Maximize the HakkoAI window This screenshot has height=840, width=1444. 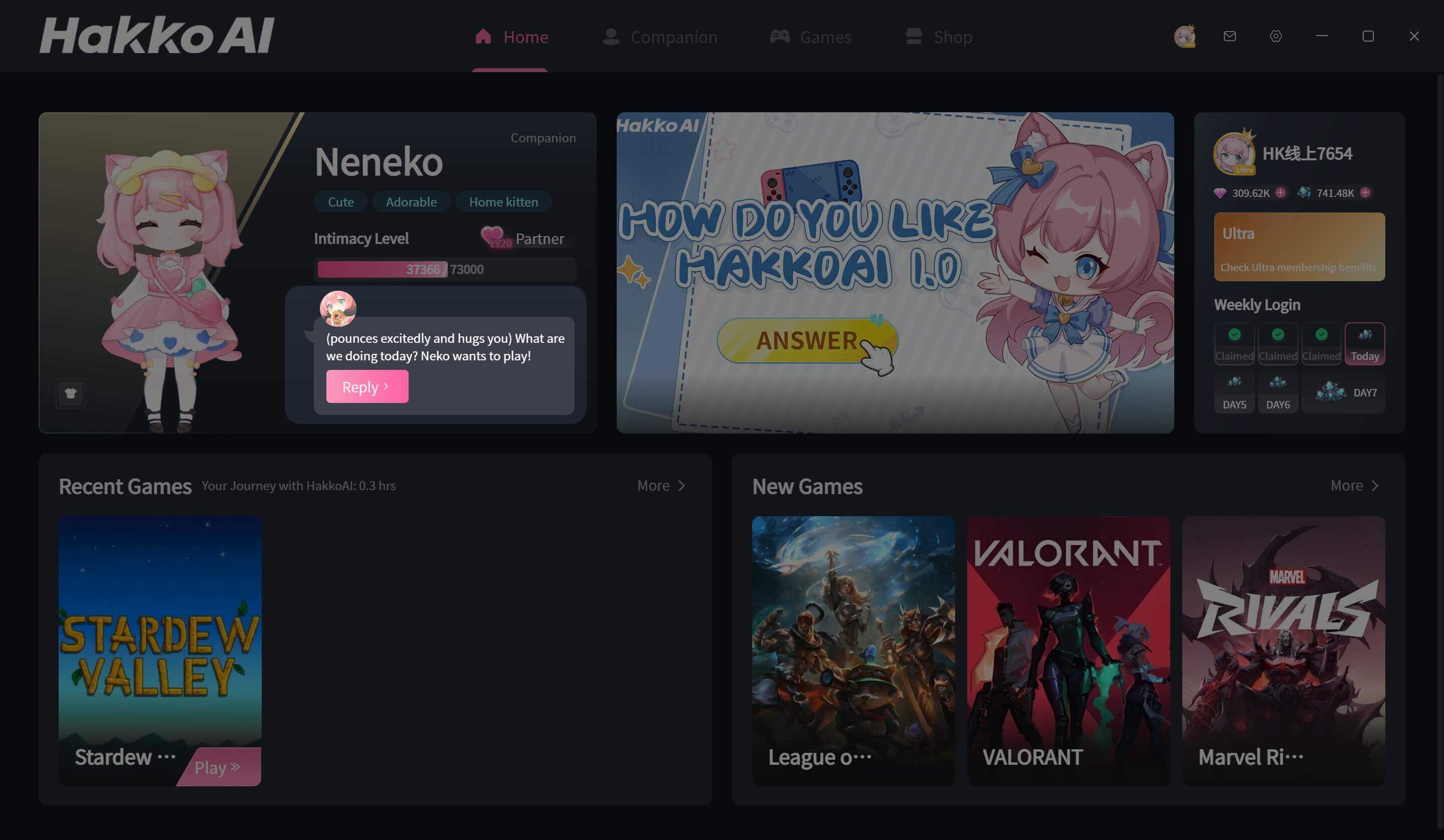pos(1368,36)
